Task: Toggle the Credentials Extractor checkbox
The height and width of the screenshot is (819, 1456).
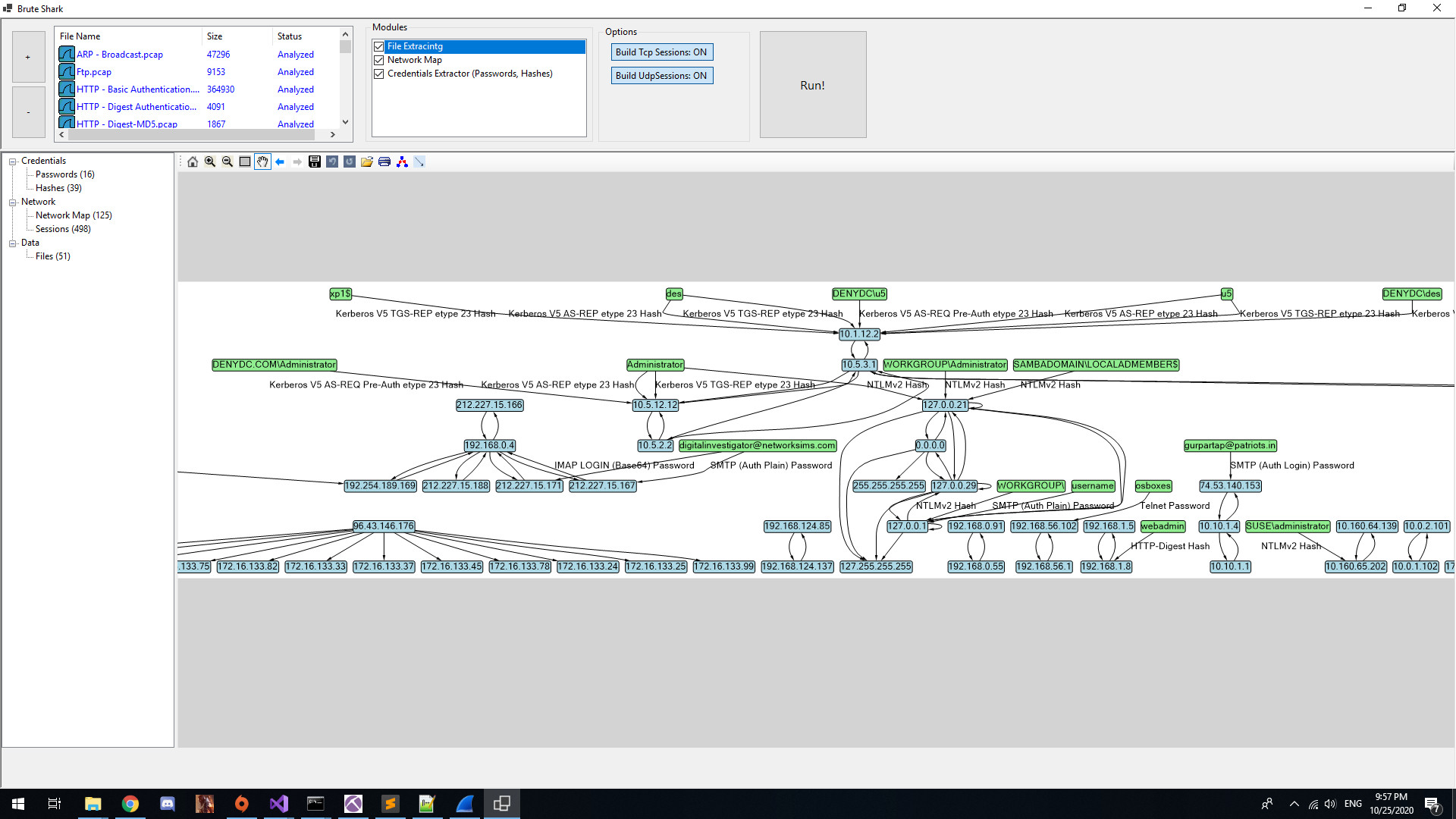Action: [x=379, y=74]
